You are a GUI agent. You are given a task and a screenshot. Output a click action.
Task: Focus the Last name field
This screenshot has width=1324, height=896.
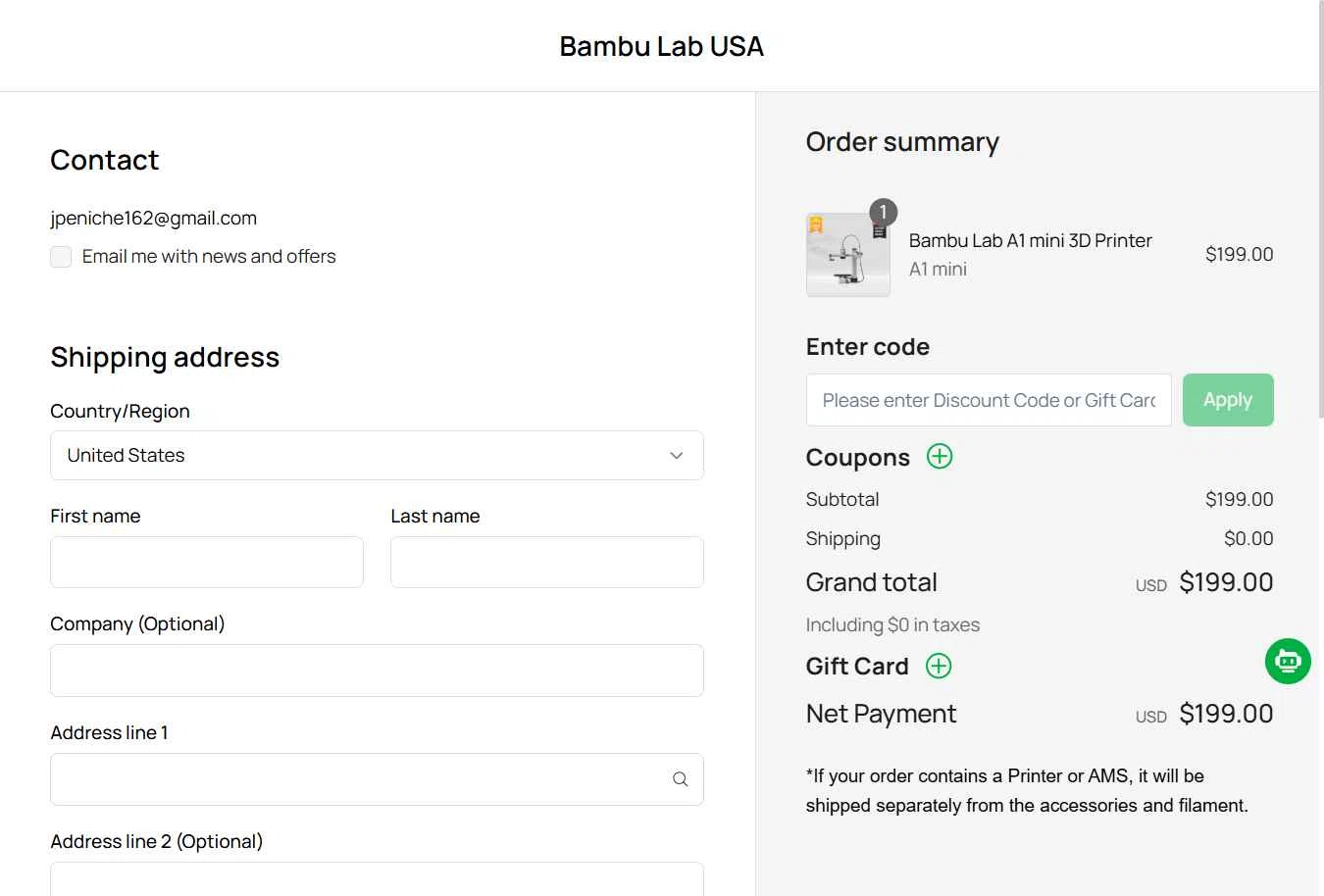(546, 562)
